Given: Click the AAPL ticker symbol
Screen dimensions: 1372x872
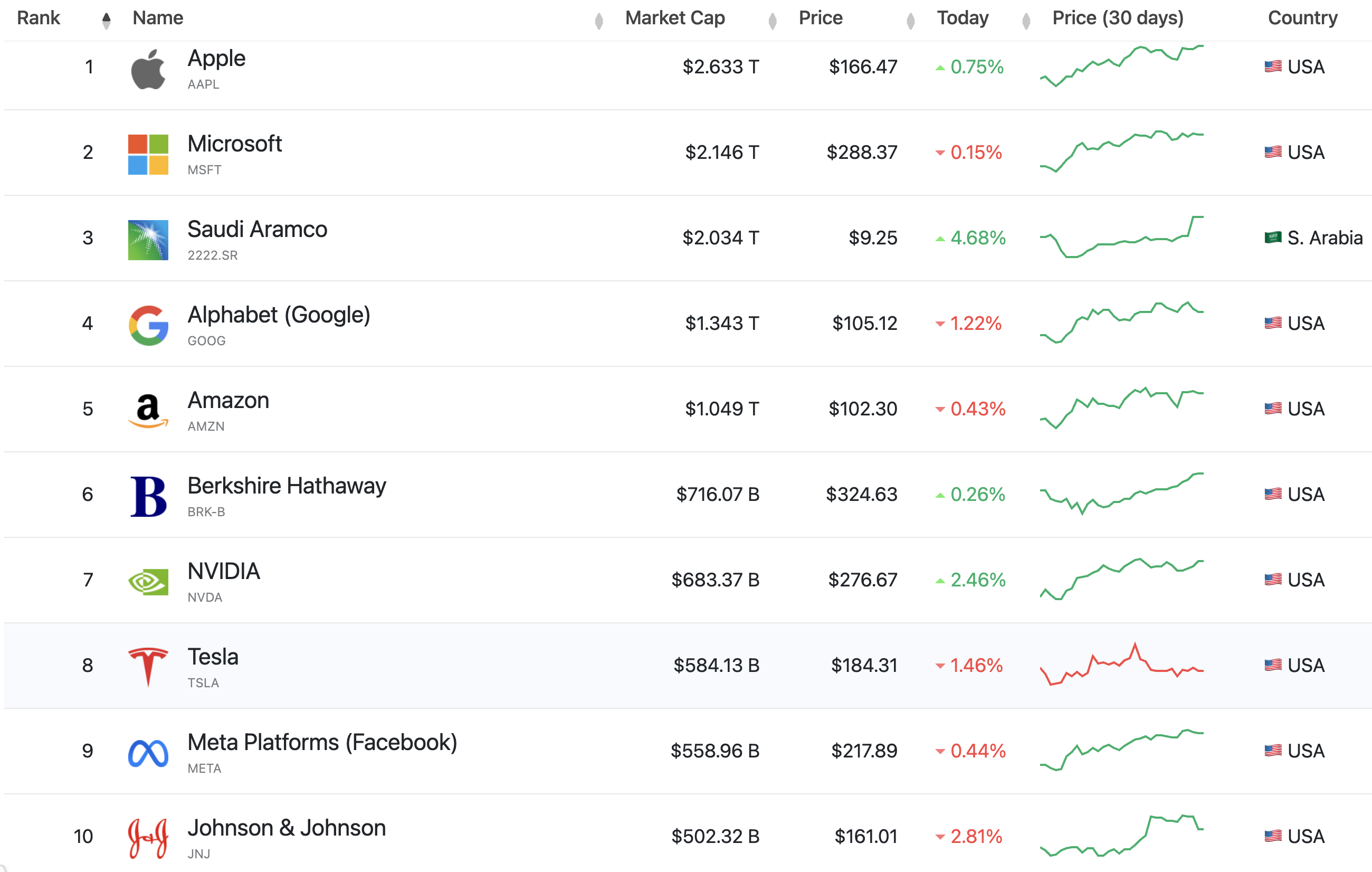Looking at the screenshot, I should pos(203,84).
